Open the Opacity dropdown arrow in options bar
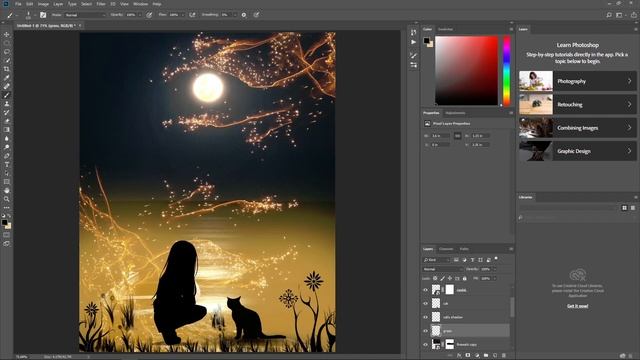Viewport: 640px width, 360px height. (140, 15)
